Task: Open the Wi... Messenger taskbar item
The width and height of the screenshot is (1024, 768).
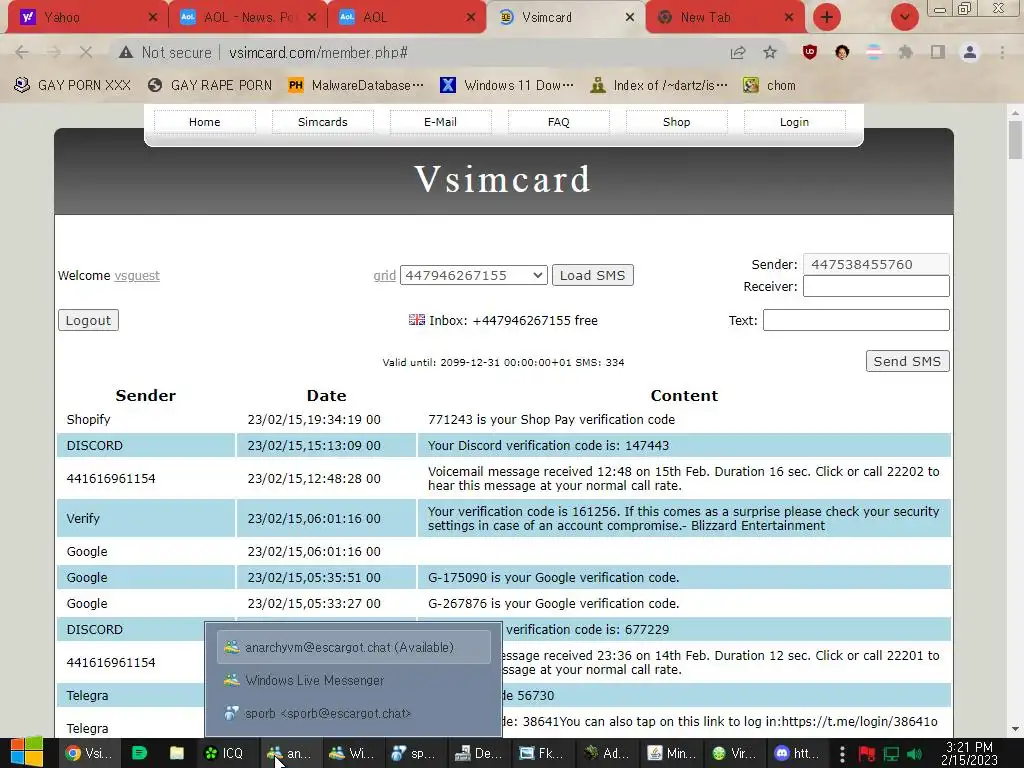Action: pos(351,753)
